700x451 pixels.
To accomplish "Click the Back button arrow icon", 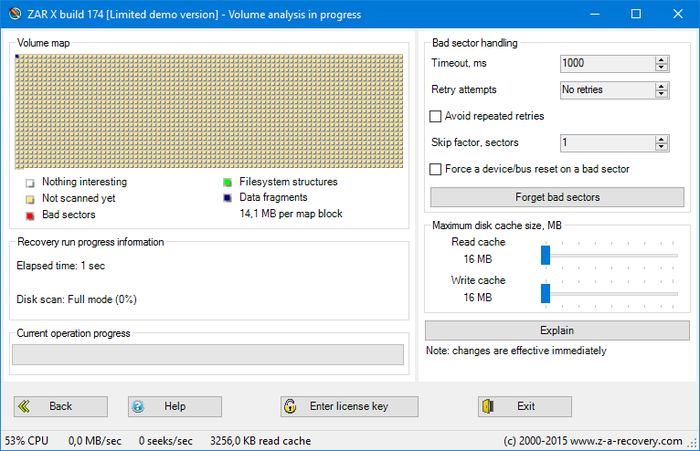I will (26, 406).
